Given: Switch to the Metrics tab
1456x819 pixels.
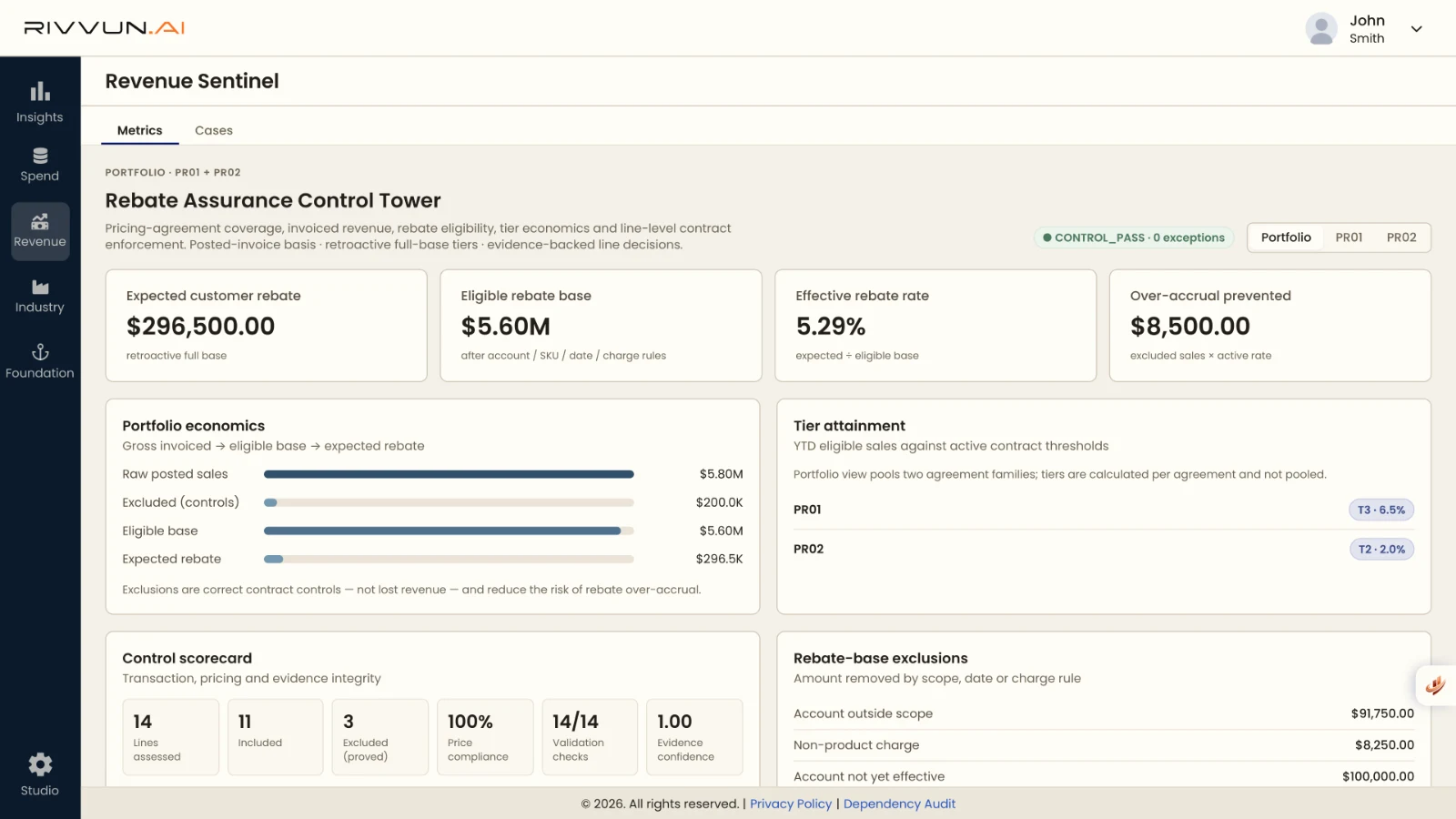Looking at the screenshot, I should (140, 130).
